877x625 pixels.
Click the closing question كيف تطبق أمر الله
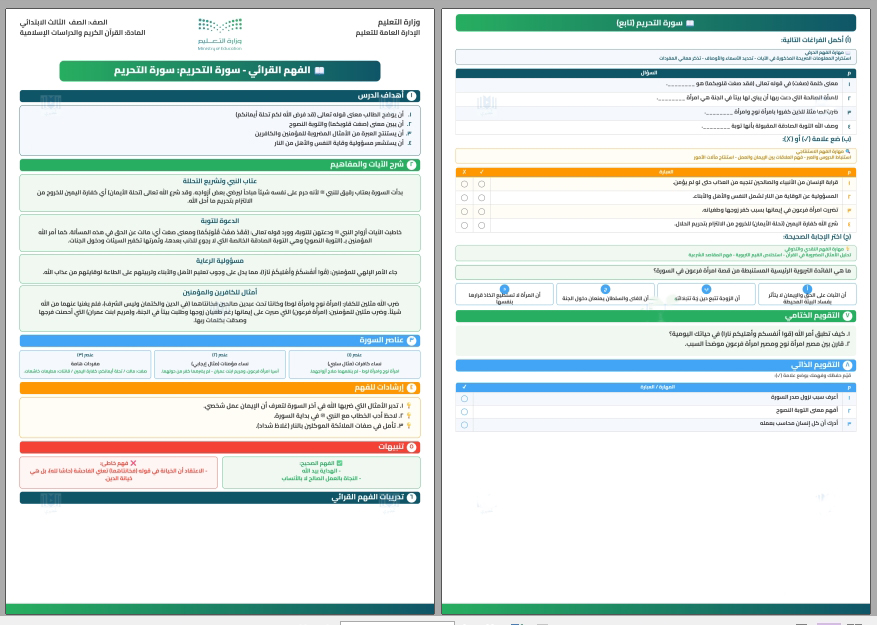[760, 333]
